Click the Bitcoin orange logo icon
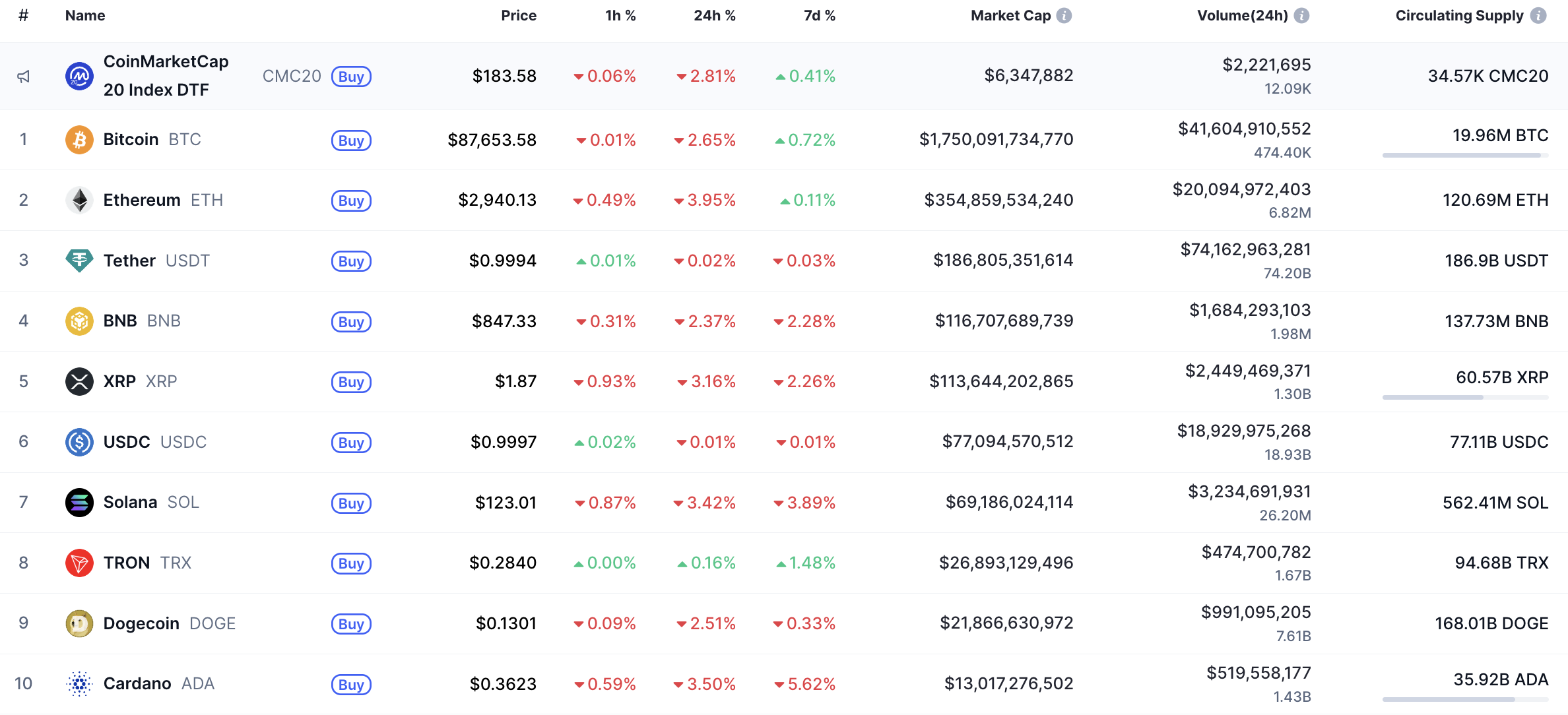This screenshot has height=715, width=1568. (x=79, y=140)
